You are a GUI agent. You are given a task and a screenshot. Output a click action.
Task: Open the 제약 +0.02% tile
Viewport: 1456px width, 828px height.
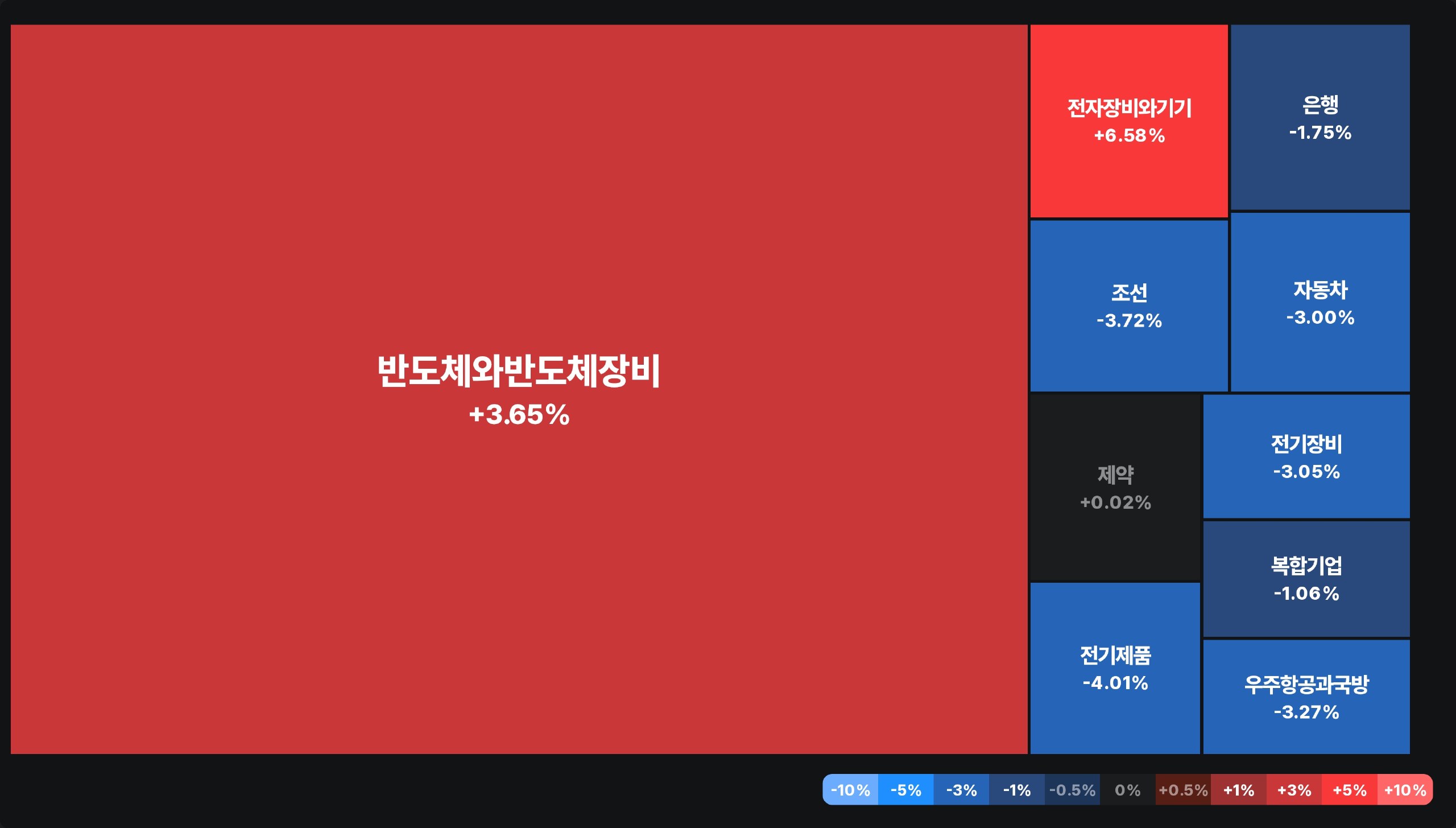1115,488
